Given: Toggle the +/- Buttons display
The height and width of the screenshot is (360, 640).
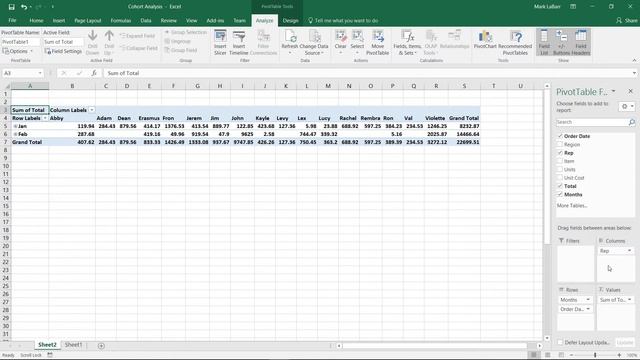Looking at the screenshot, I should click(562, 42).
